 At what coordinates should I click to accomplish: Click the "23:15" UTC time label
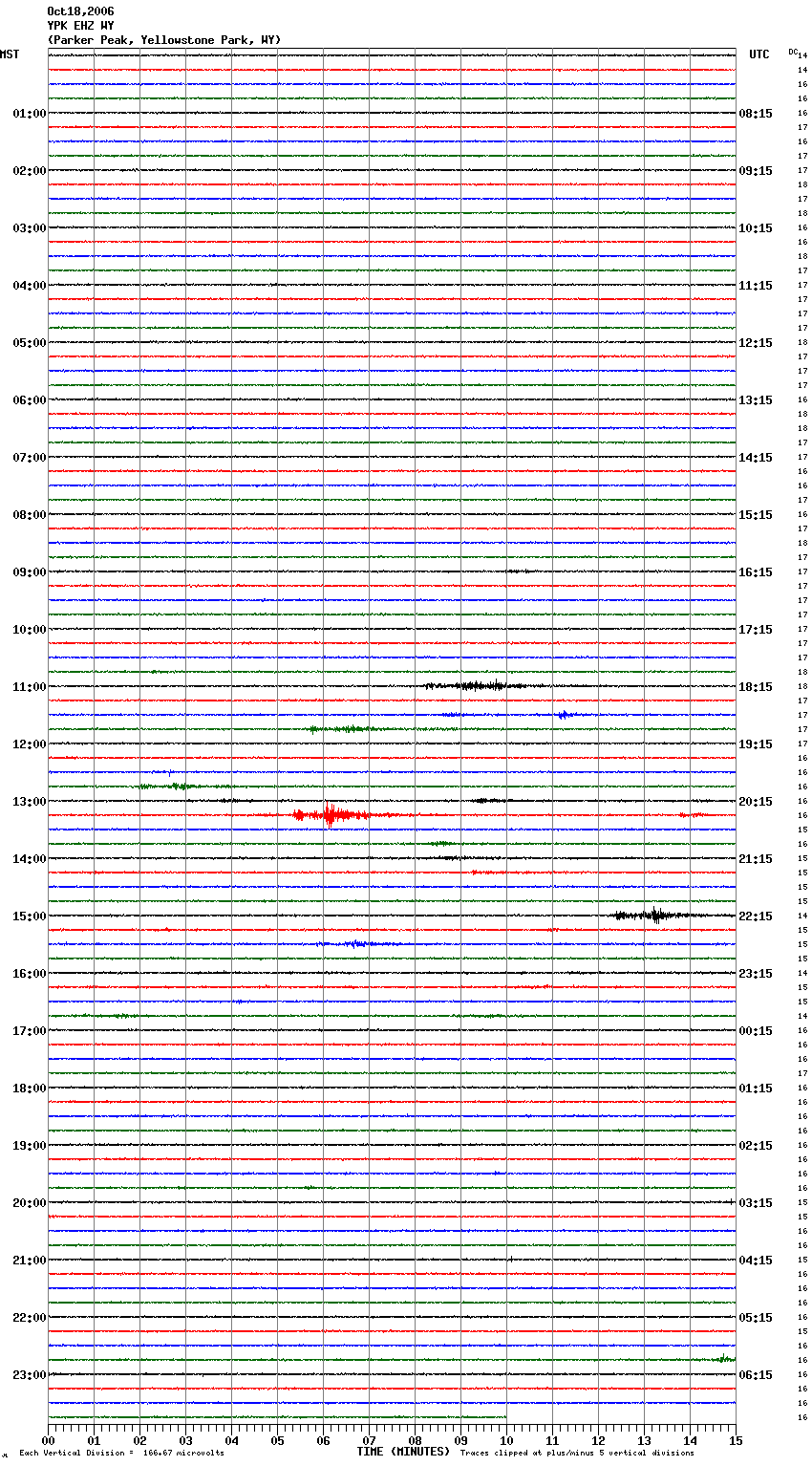pyautogui.click(x=756, y=974)
